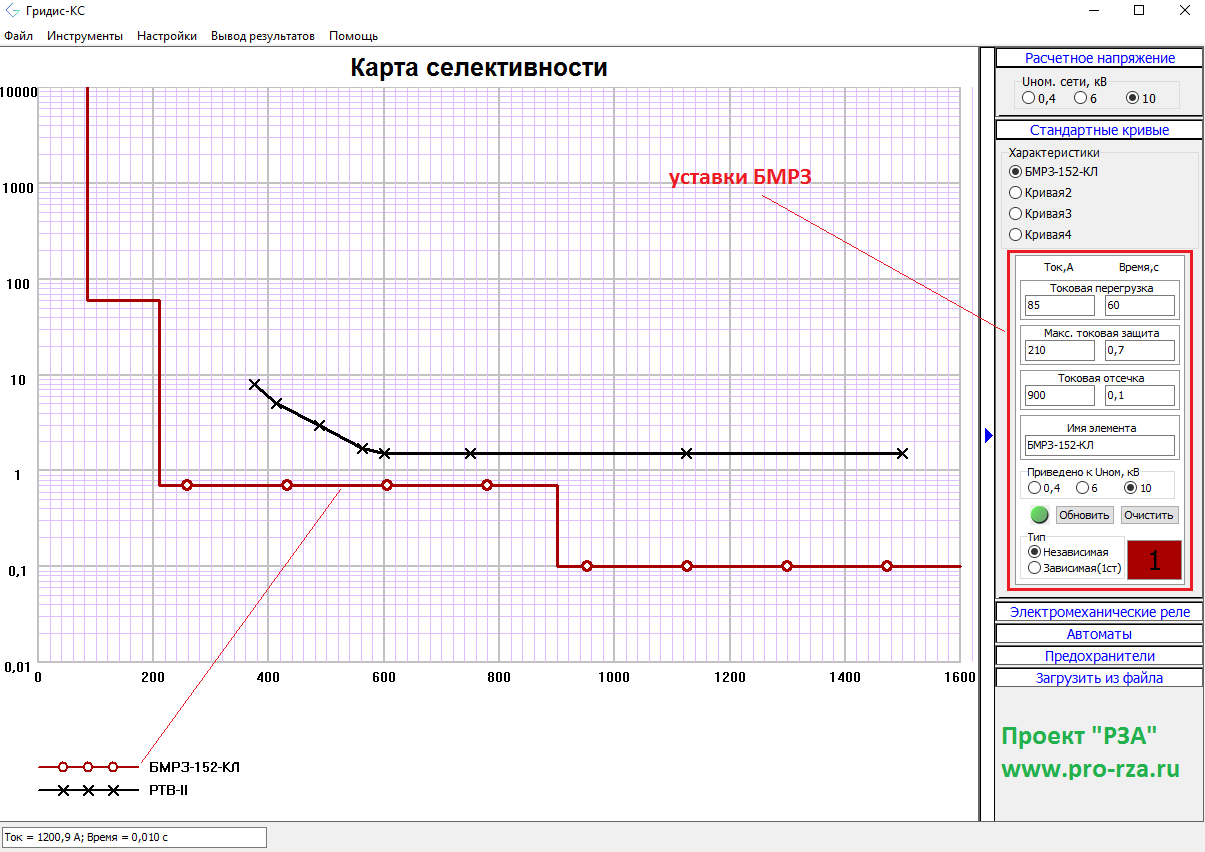Click the dark red curve number swatch

click(x=1154, y=561)
